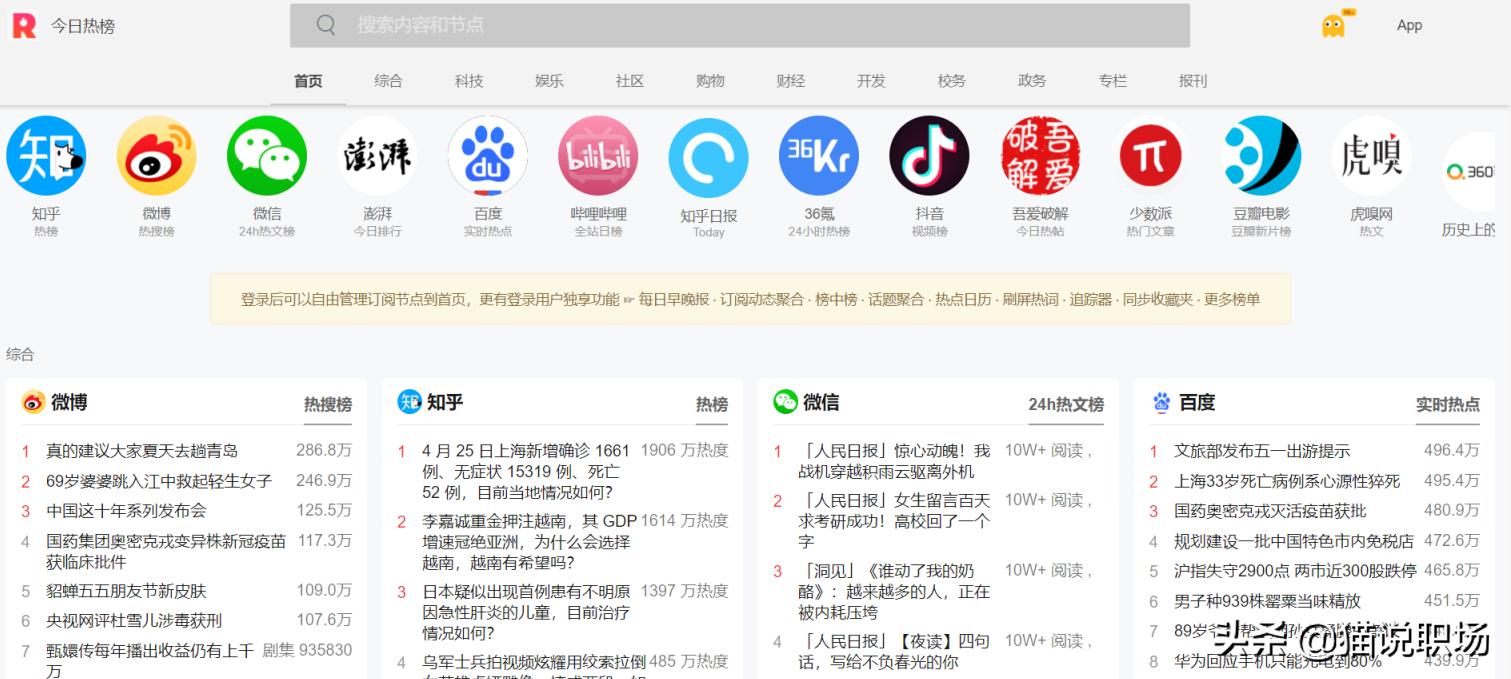Open the 娱乐 category tab
Screen dimensions: 1511x679
pyautogui.click(x=548, y=82)
